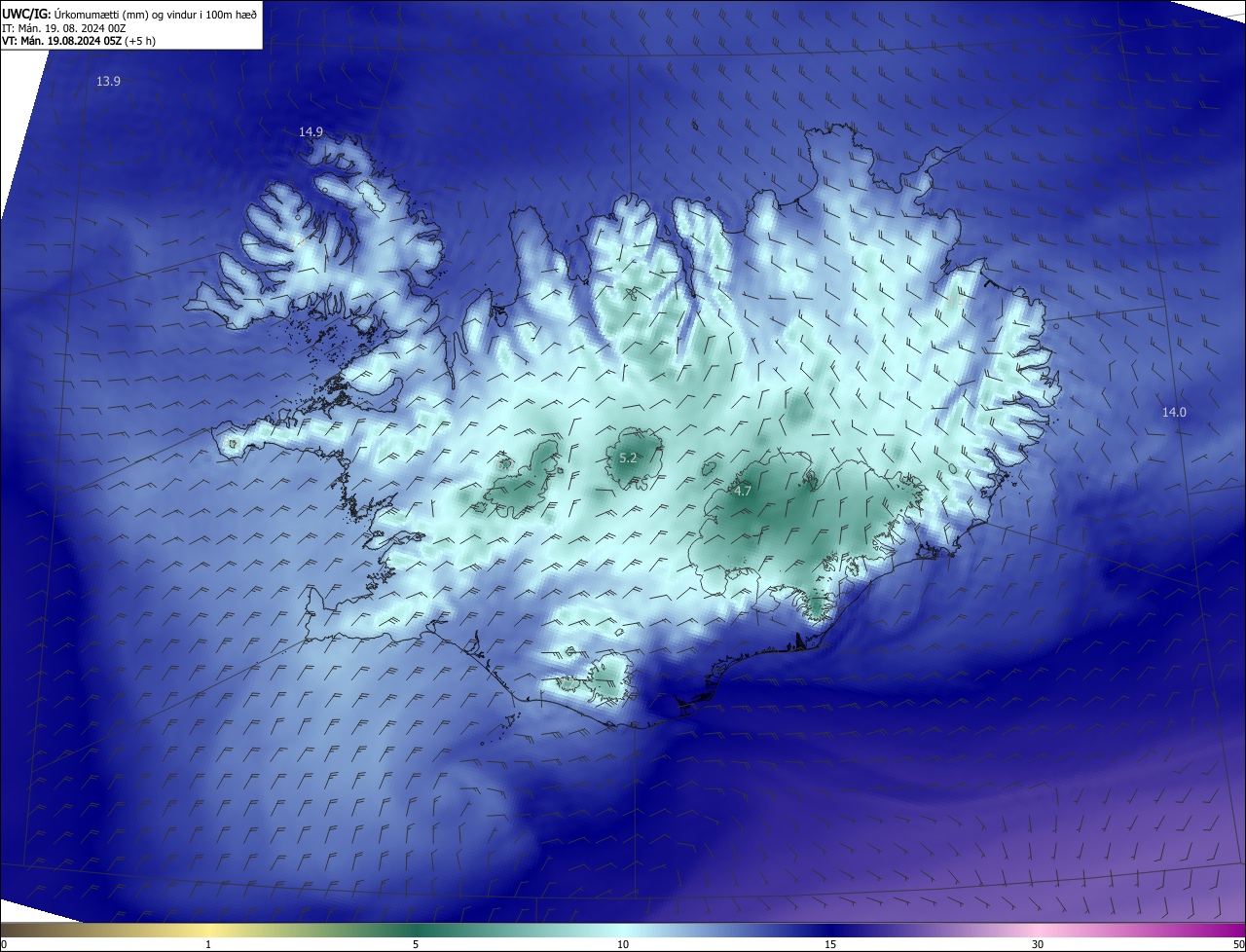Image resolution: width=1246 pixels, height=952 pixels.
Task: Click the color scale label 0
Action: [4, 944]
